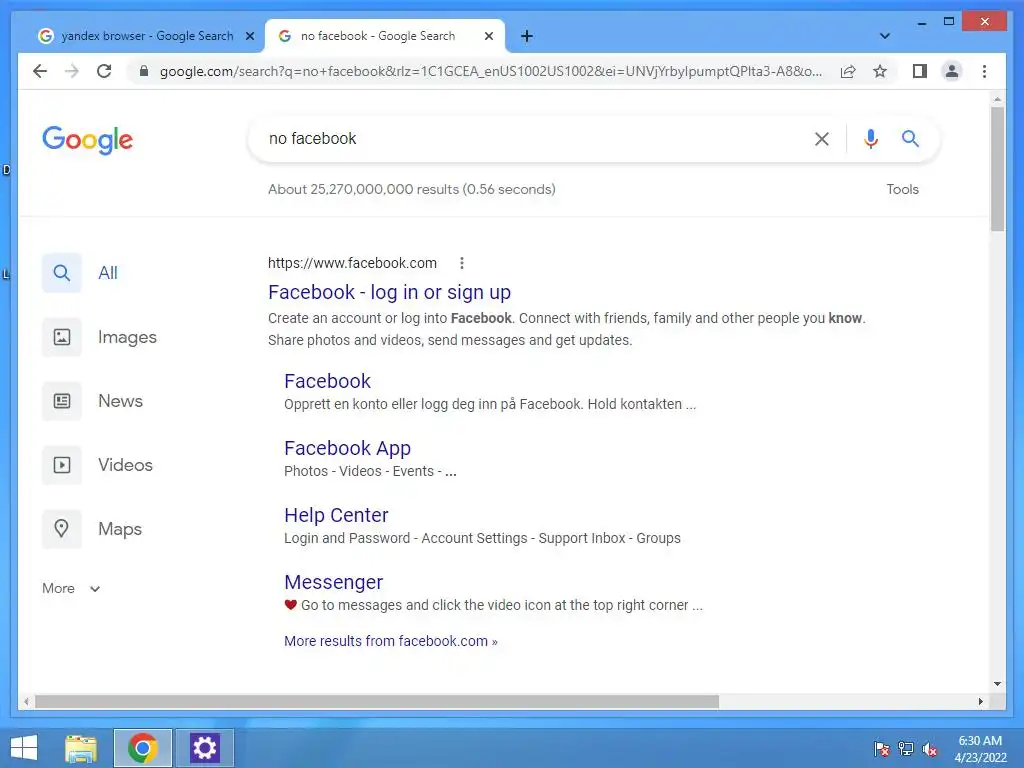Select the All search filter icon
This screenshot has width=1024, height=768.
pyautogui.click(x=61, y=273)
